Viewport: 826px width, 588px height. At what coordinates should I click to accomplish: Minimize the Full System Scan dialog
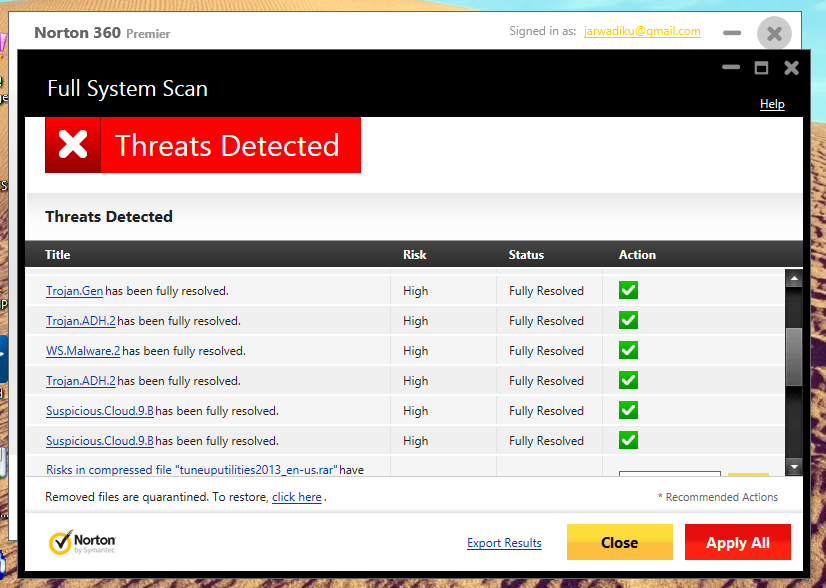click(731, 68)
